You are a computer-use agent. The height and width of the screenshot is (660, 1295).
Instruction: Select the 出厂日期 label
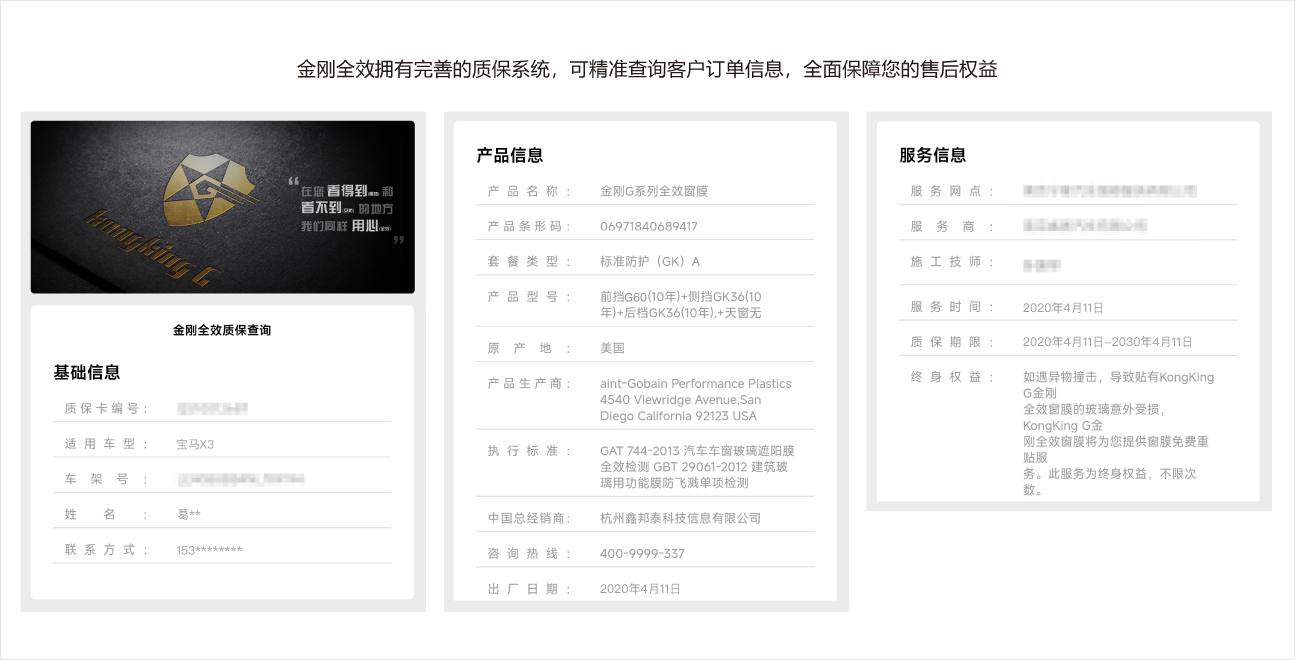[531, 588]
